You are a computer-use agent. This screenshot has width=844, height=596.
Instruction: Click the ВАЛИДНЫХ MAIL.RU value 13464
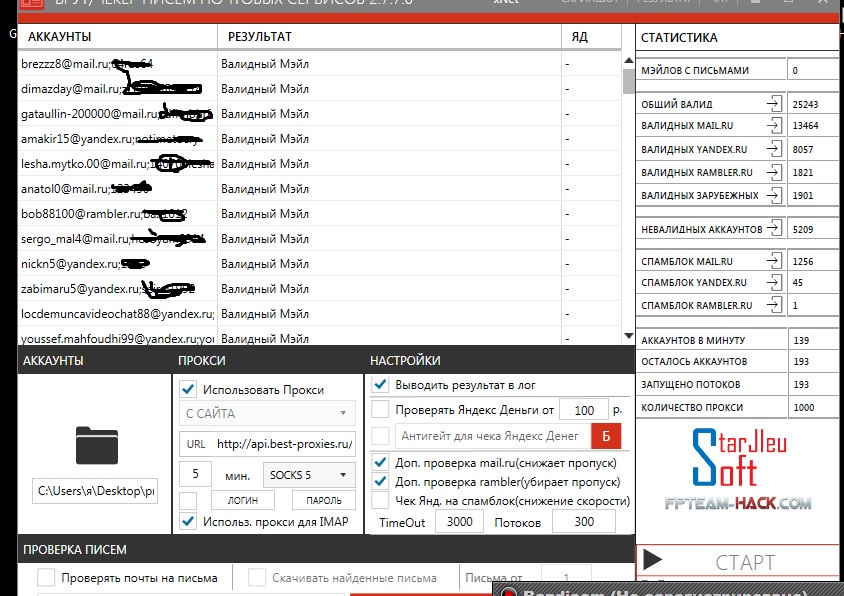coord(805,125)
